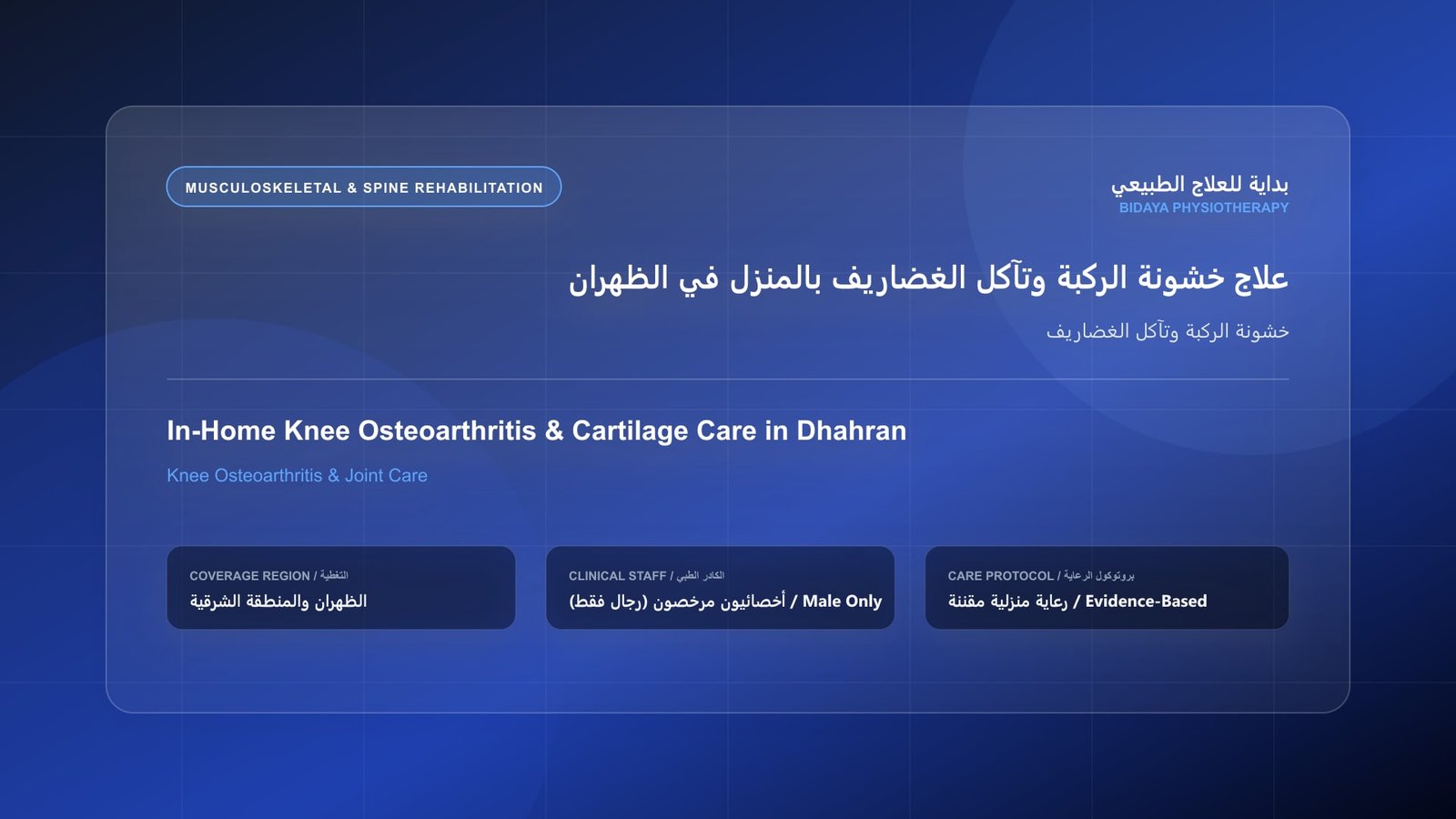Click the COVERAGE REGION label
This screenshot has height=819, width=1456.
(x=268, y=576)
